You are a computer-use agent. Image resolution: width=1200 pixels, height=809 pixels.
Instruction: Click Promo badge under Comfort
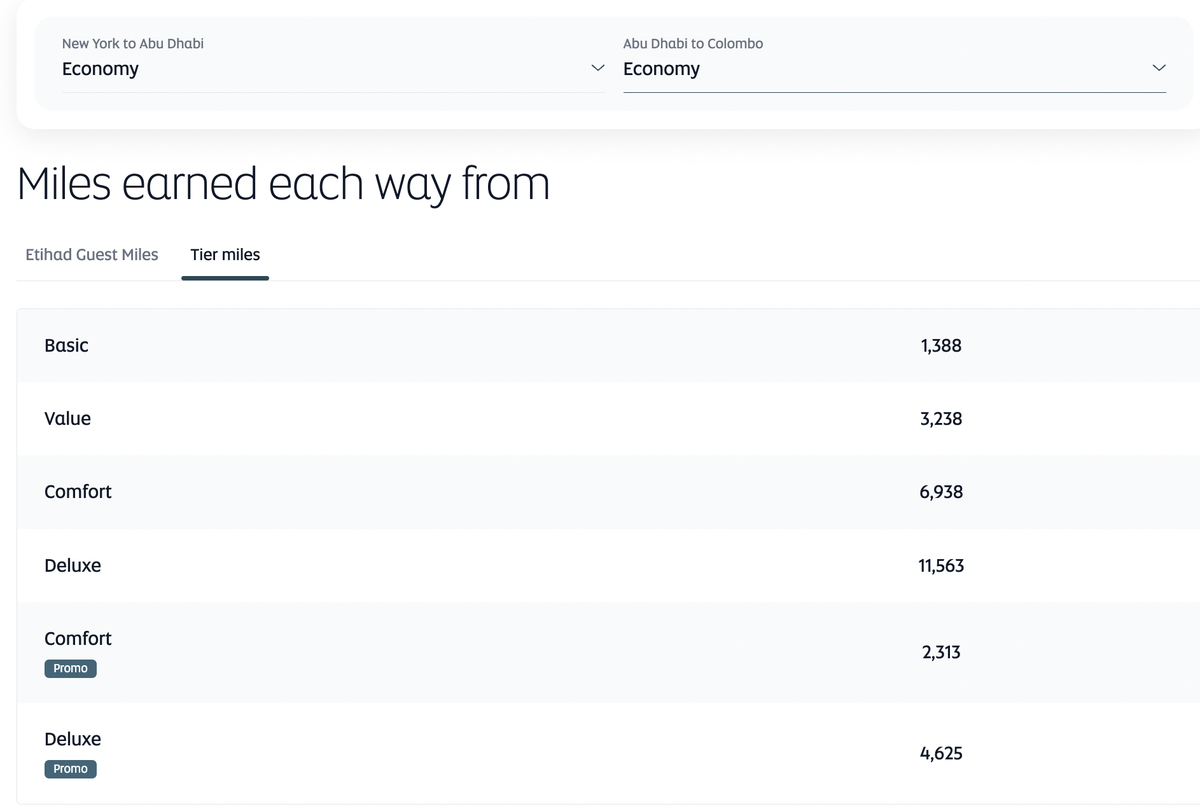tap(70, 668)
